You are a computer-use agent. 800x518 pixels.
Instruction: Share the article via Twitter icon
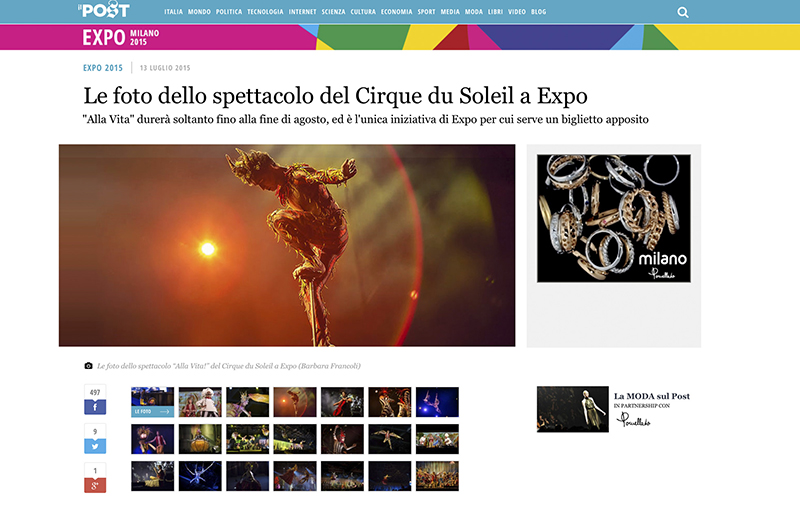pyautogui.click(x=95, y=446)
